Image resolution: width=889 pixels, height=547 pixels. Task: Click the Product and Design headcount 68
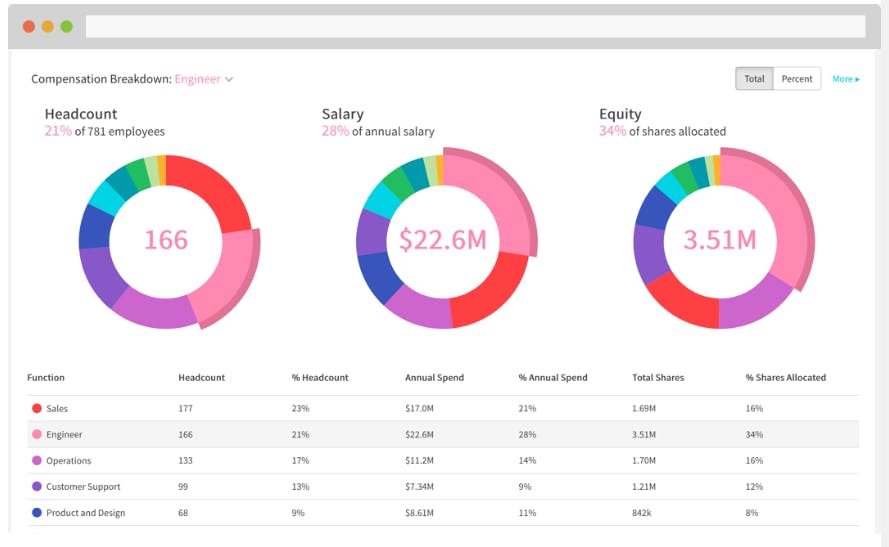pyautogui.click(x=183, y=512)
